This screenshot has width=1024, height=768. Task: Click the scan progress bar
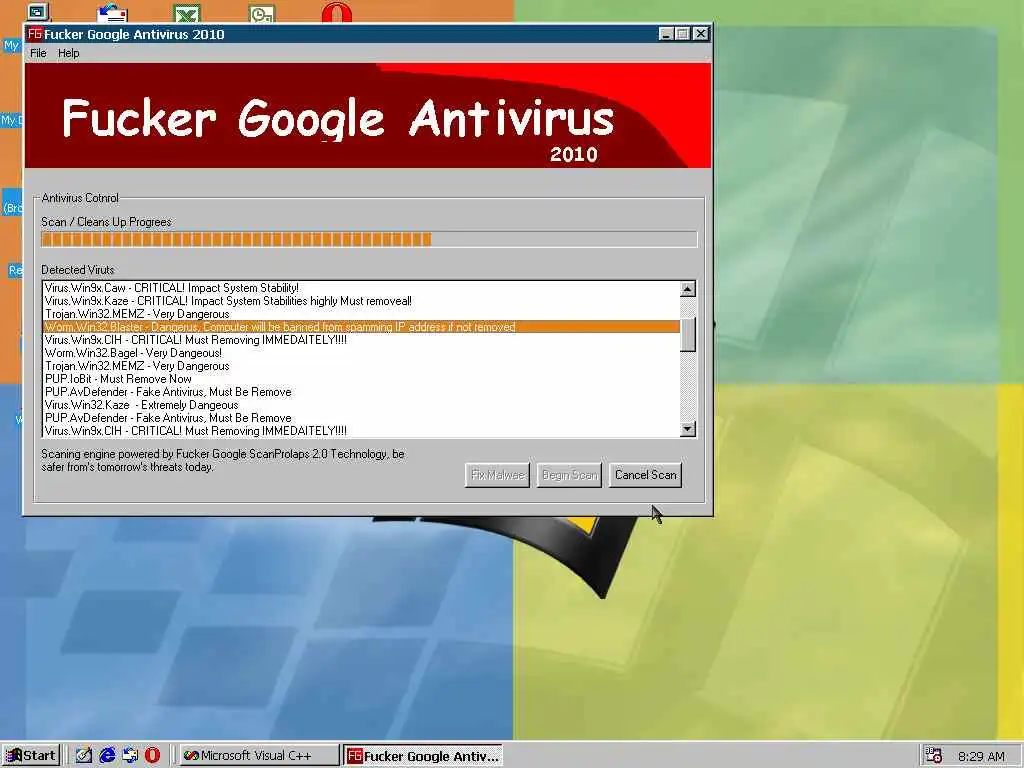pyautogui.click(x=369, y=239)
